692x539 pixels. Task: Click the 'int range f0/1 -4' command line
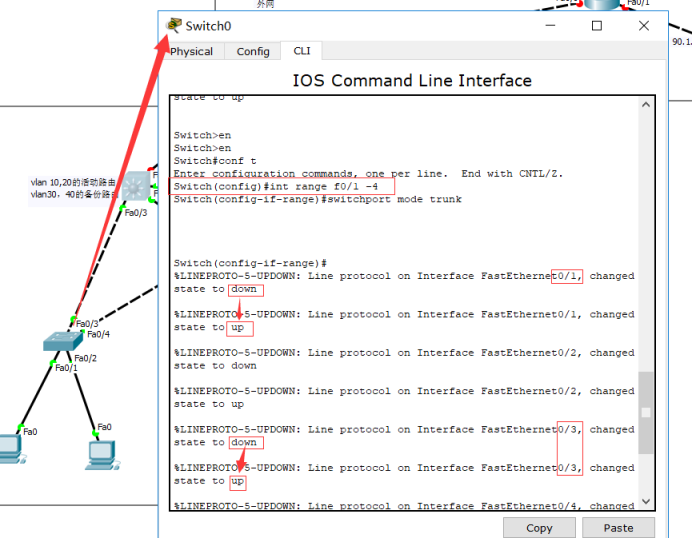[276, 187]
